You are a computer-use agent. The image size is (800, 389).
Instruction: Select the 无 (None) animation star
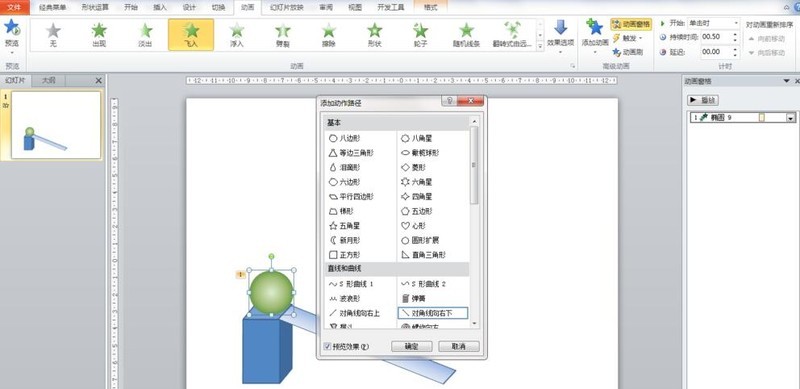click(x=53, y=35)
